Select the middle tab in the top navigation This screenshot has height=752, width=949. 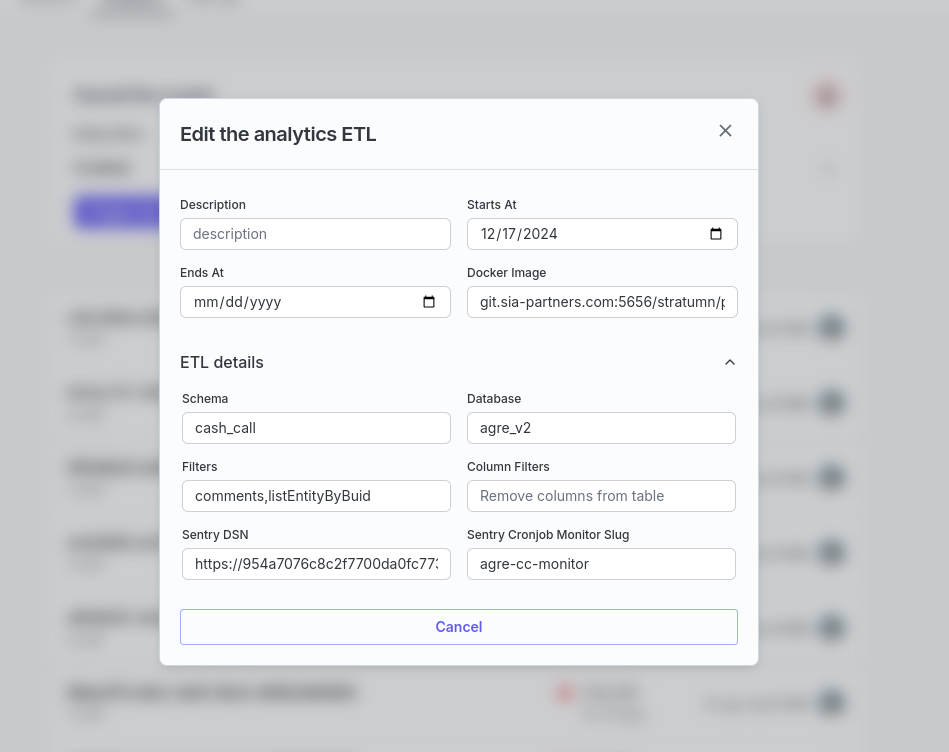(x=133, y=3)
